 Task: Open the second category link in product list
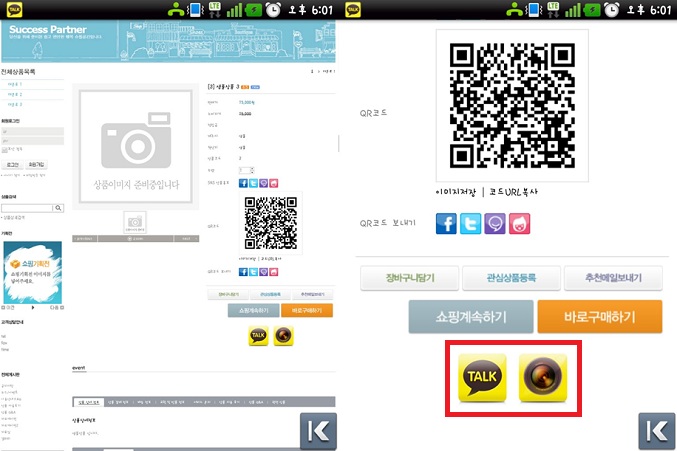pos(15,94)
